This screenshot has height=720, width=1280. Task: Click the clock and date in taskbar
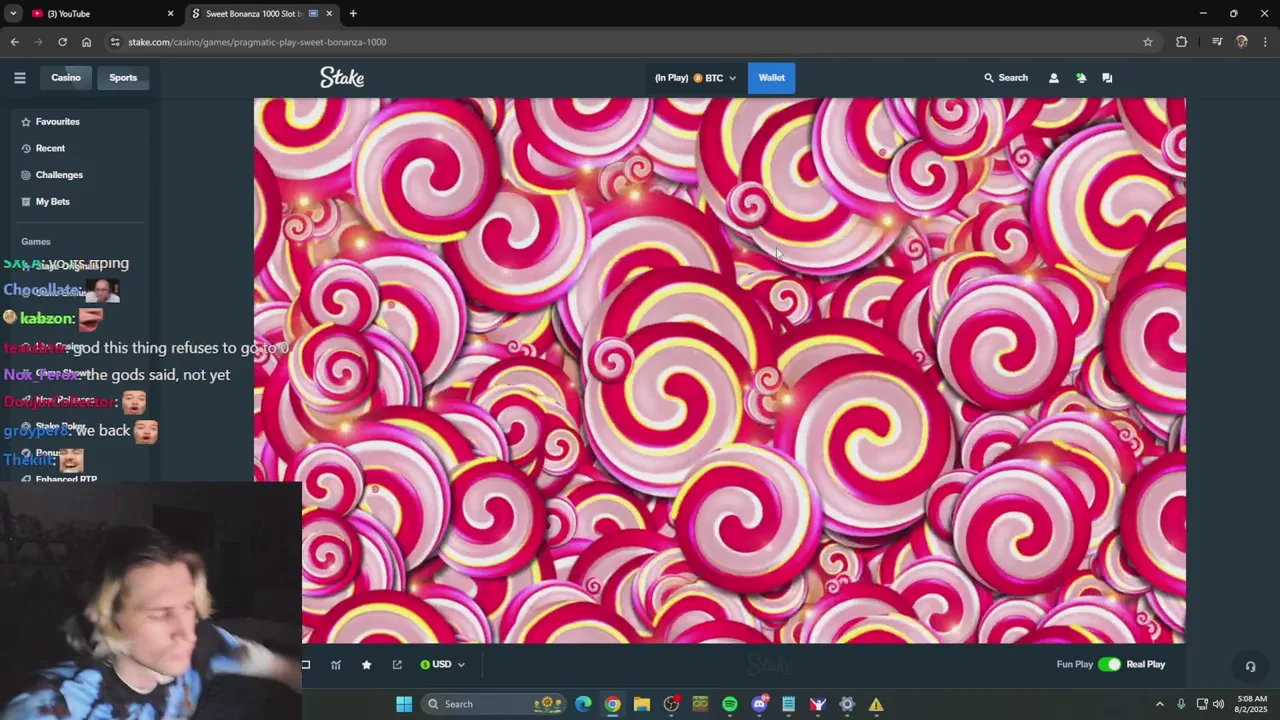pyautogui.click(x=1252, y=704)
